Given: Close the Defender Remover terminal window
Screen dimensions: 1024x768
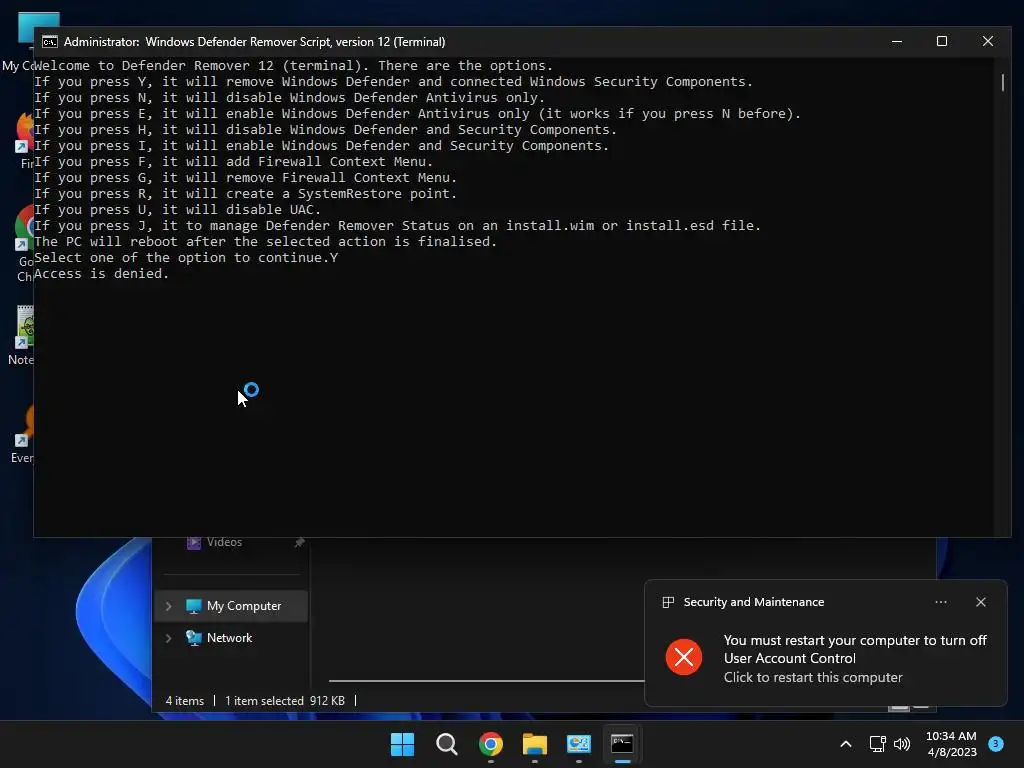Looking at the screenshot, I should click(x=987, y=41).
